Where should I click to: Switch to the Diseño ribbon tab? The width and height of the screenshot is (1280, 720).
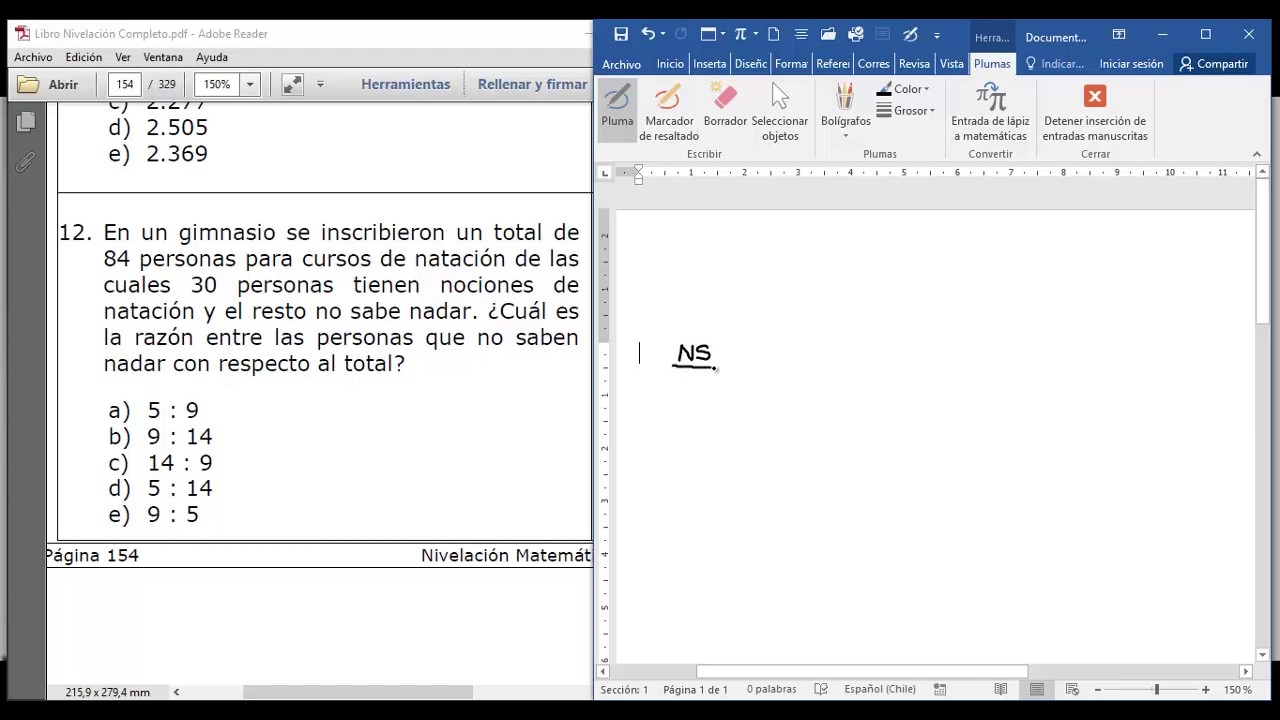[750, 64]
